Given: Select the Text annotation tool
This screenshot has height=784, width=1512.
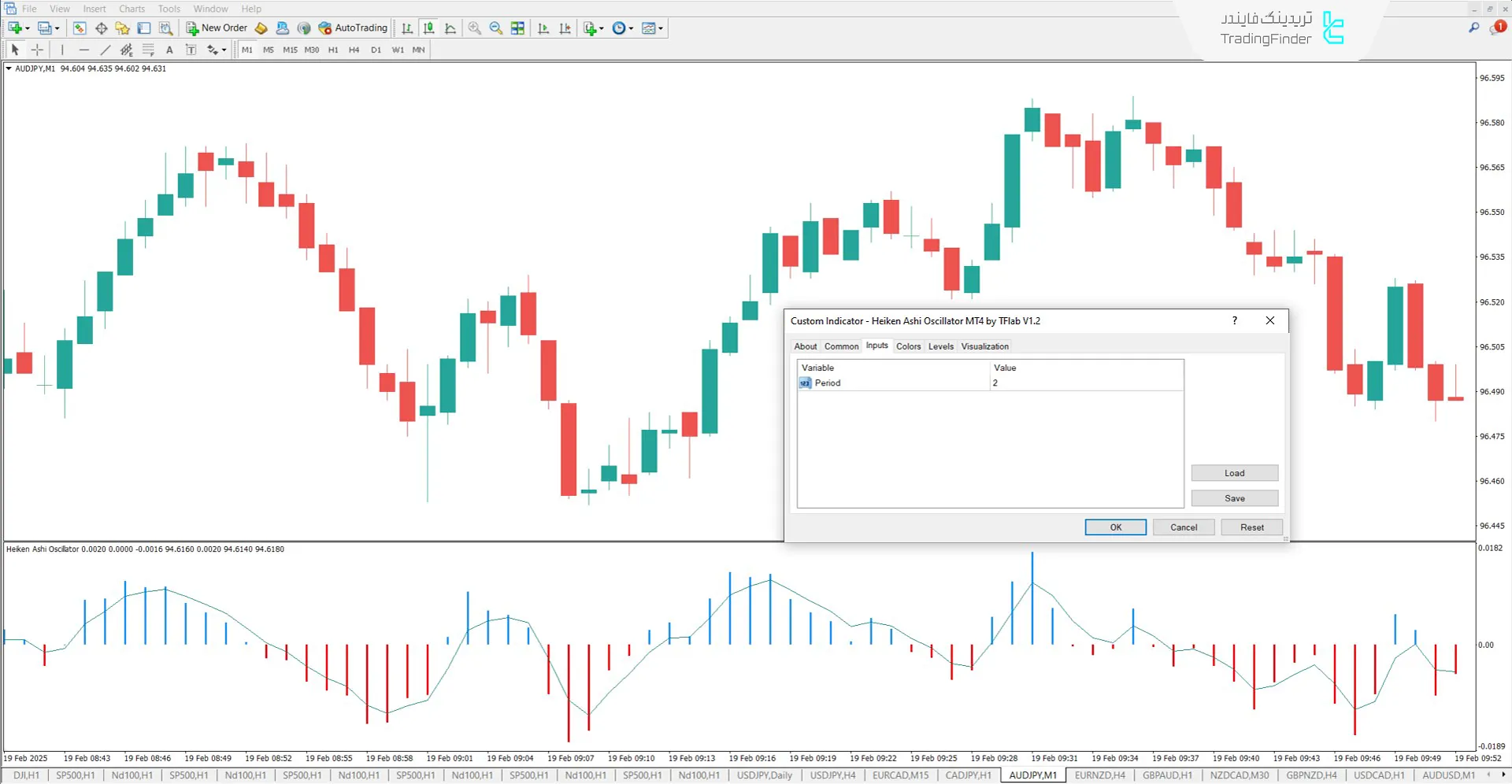Looking at the screenshot, I should point(169,49).
